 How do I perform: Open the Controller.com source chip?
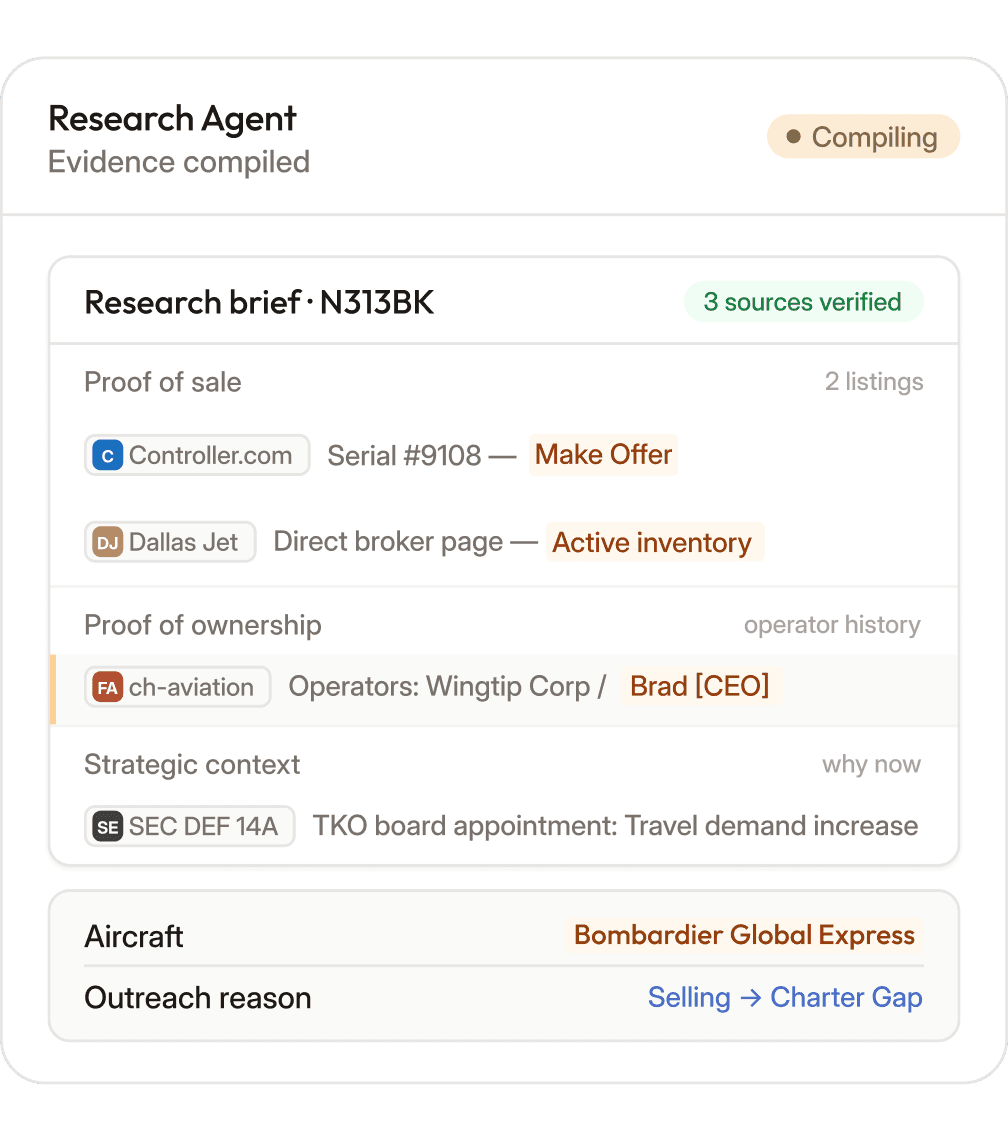click(x=197, y=456)
